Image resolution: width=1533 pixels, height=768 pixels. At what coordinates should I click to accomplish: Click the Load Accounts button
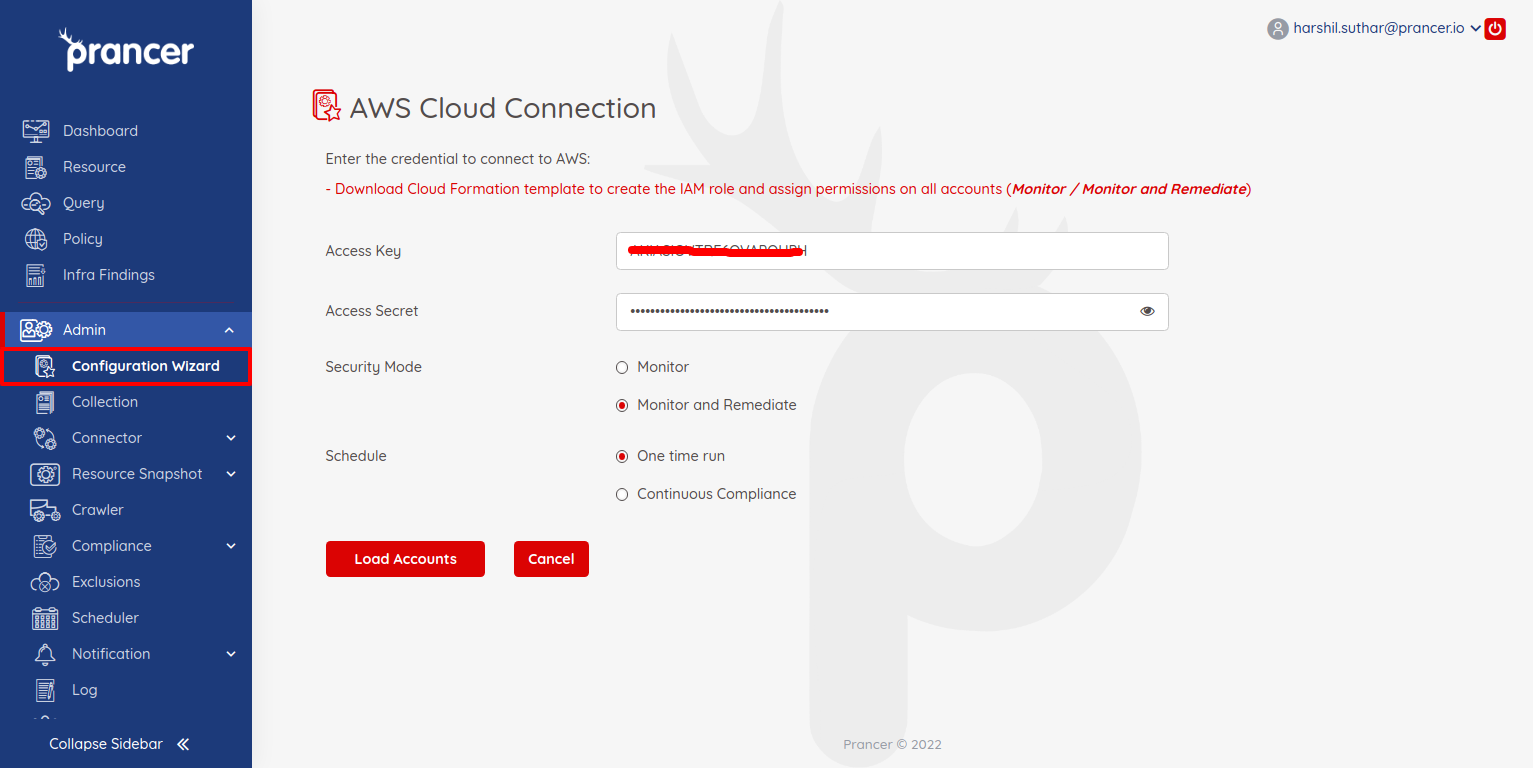pyautogui.click(x=405, y=559)
